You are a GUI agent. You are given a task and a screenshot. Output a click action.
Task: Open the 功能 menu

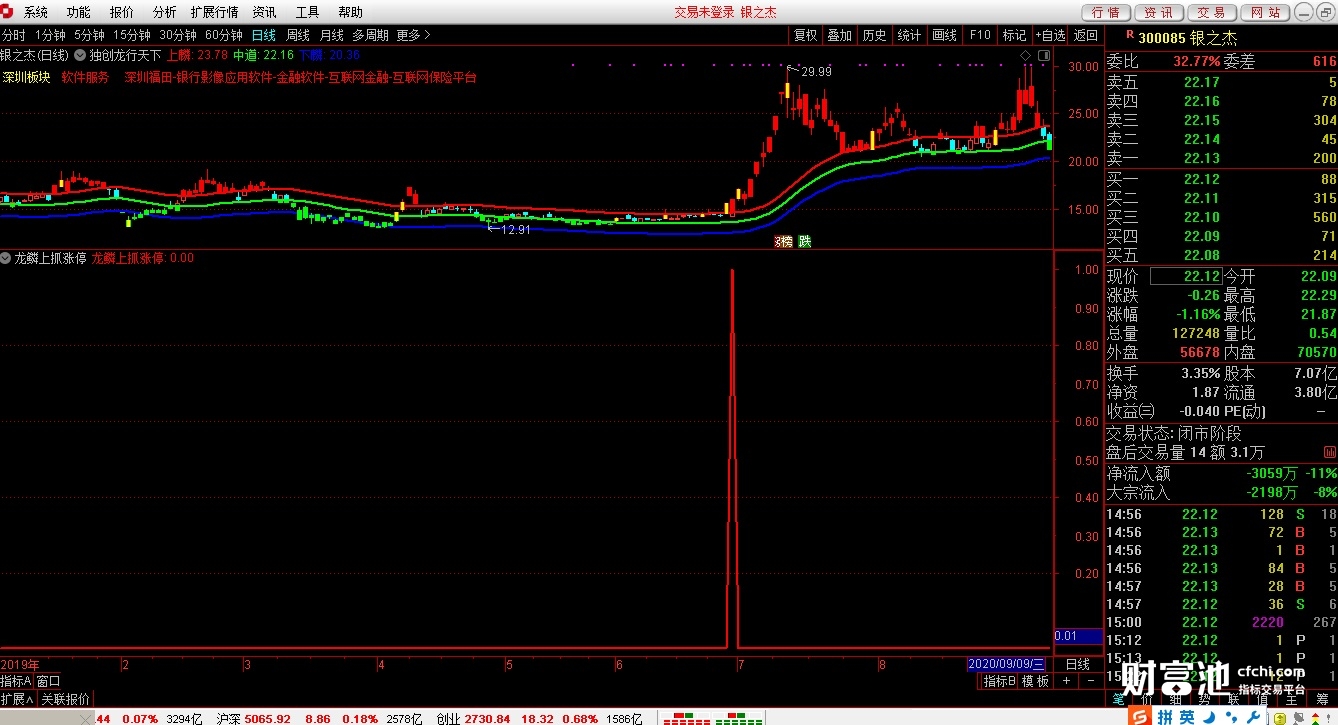point(78,12)
